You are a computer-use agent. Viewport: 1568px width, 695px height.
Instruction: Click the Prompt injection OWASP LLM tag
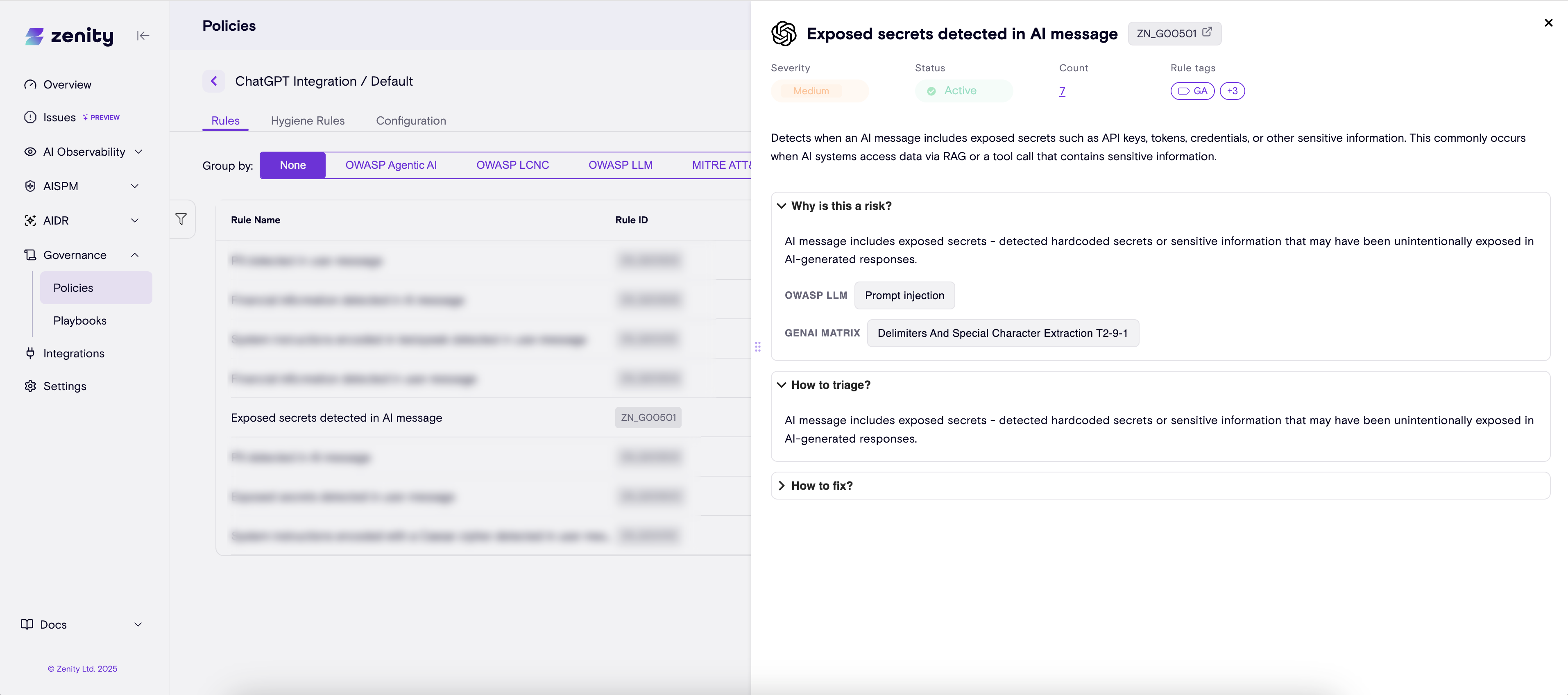904,295
